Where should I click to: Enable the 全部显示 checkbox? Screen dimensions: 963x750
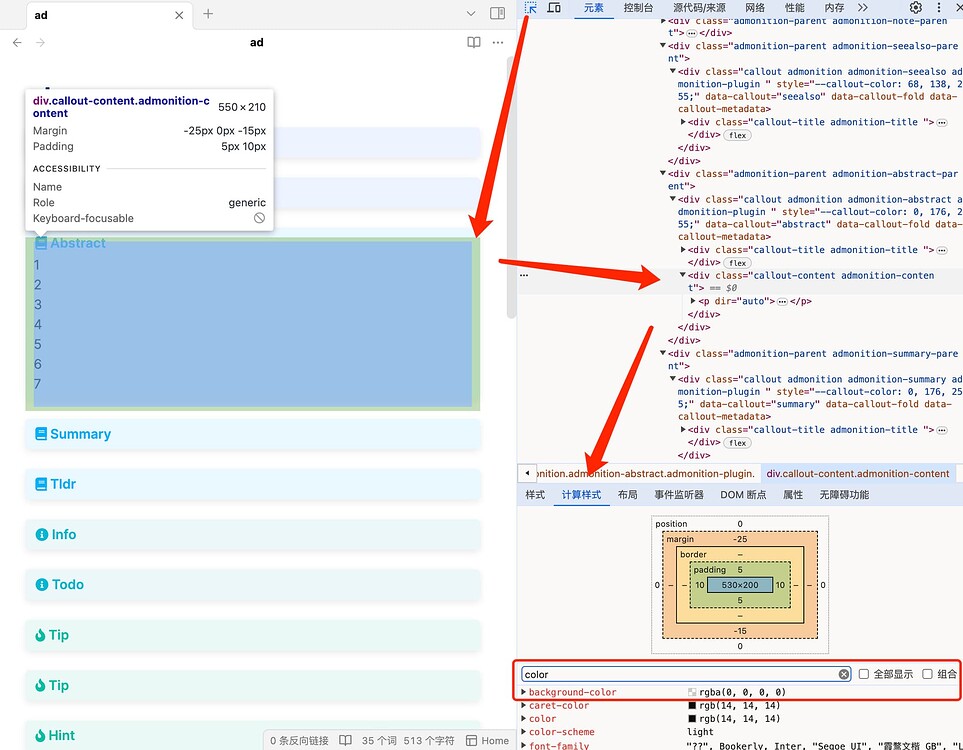pyautogui.click(x=864, y=674)
